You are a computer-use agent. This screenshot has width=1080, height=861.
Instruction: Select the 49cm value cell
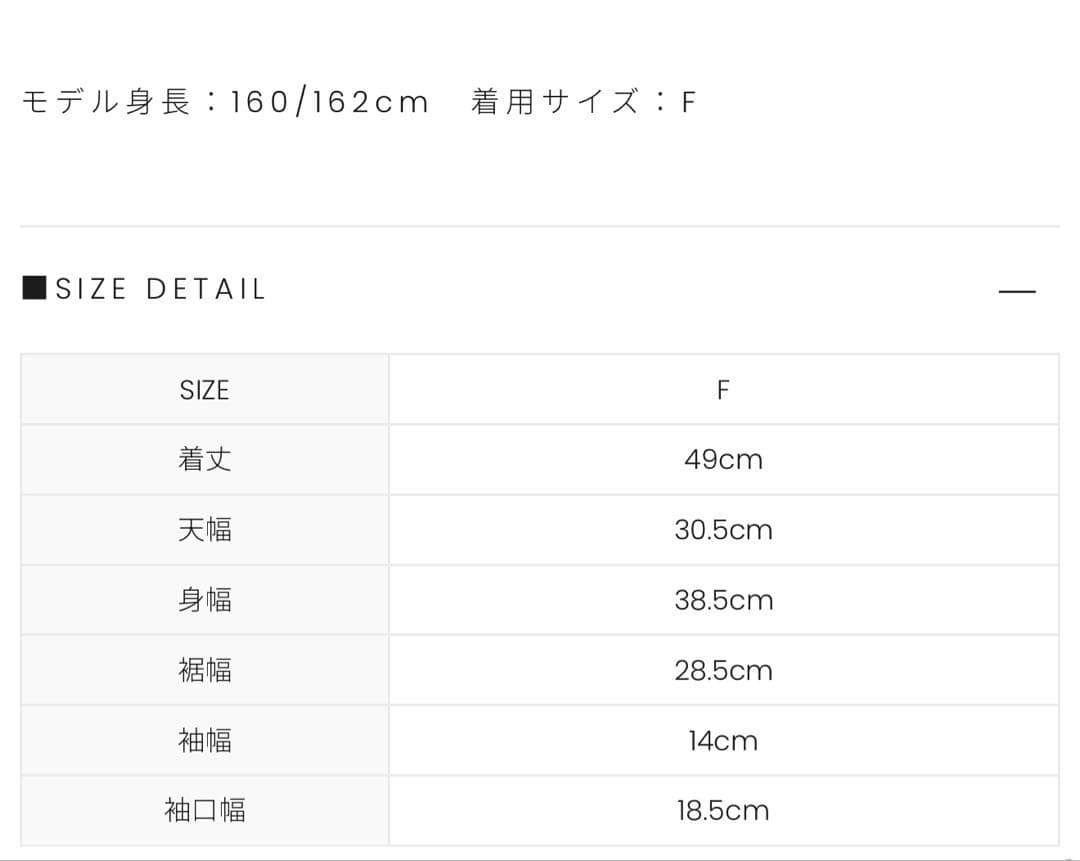coord(723,460)
